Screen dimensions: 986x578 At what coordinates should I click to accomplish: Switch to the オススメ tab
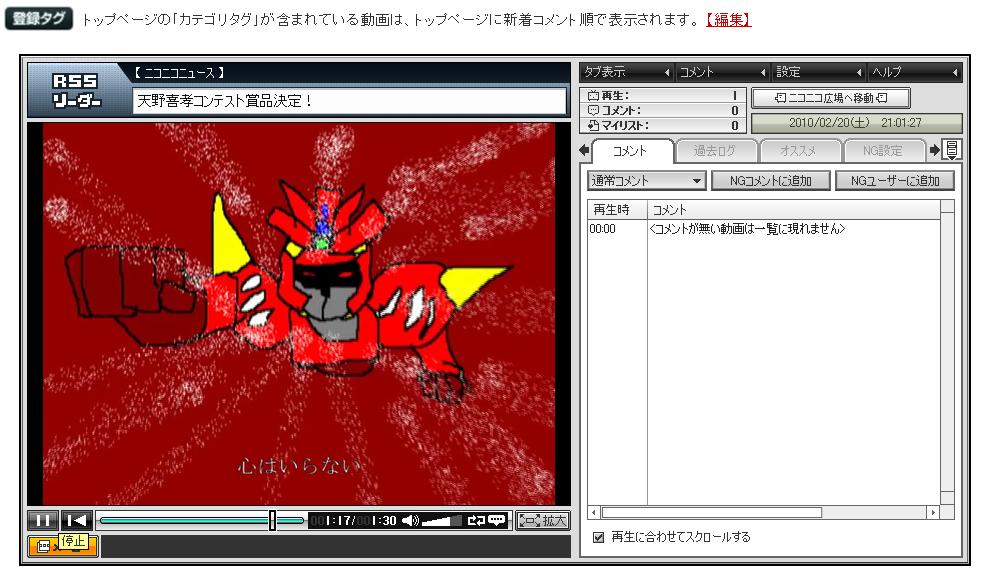tap(799, 151)
